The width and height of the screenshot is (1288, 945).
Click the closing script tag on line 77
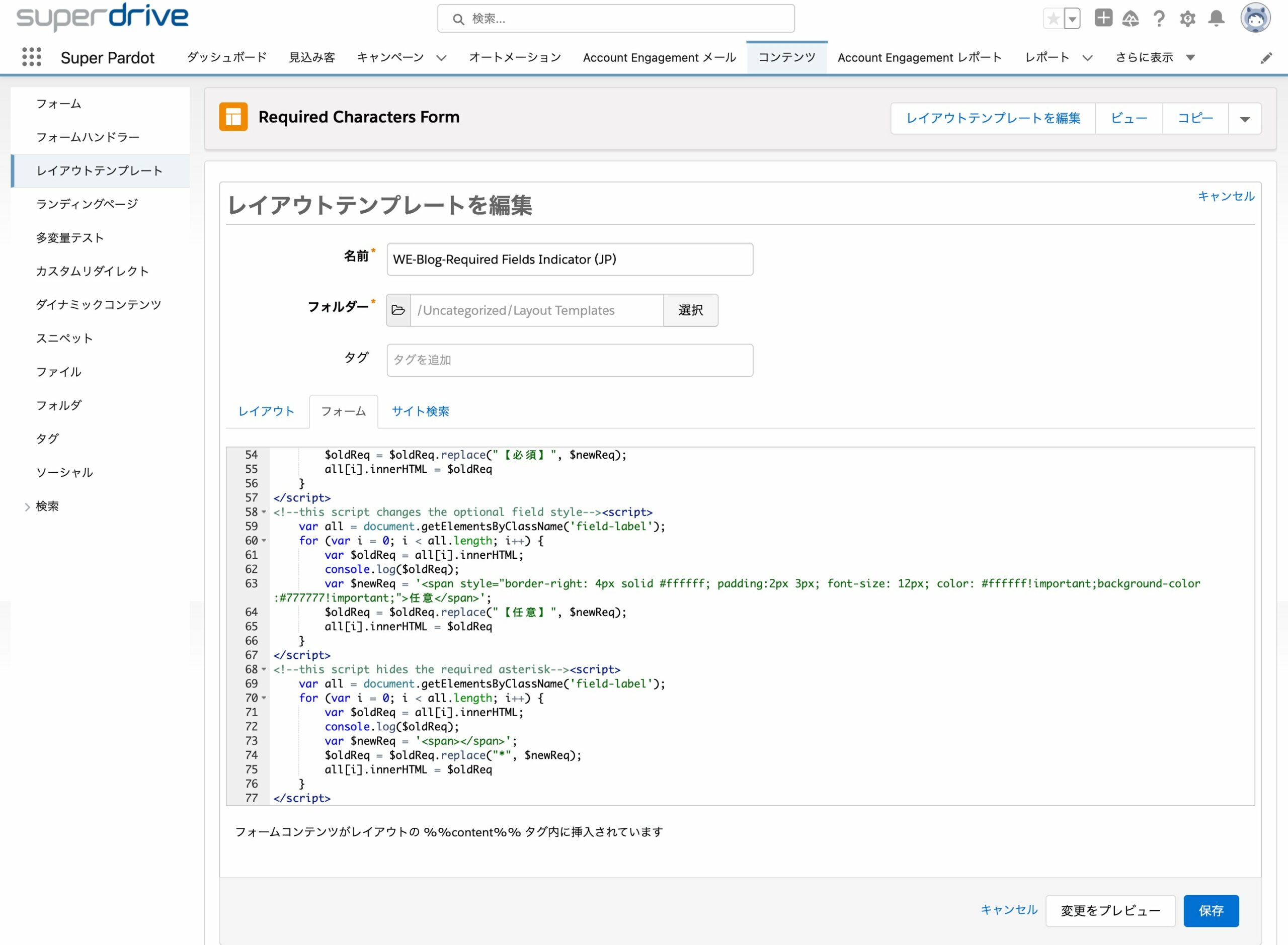pyautogui.click(x=301, y=798)
